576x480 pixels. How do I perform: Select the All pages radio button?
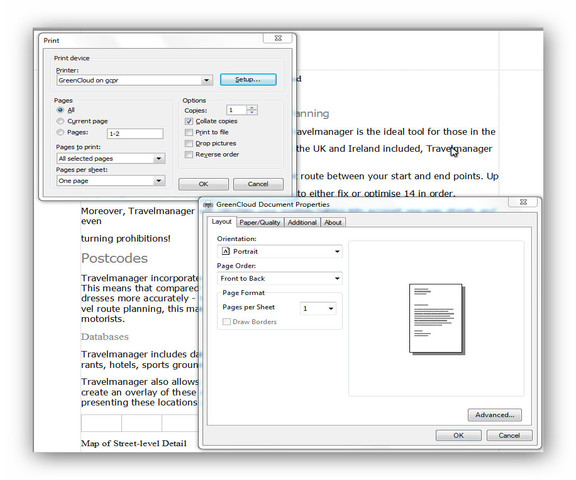(x=60, y=110)
